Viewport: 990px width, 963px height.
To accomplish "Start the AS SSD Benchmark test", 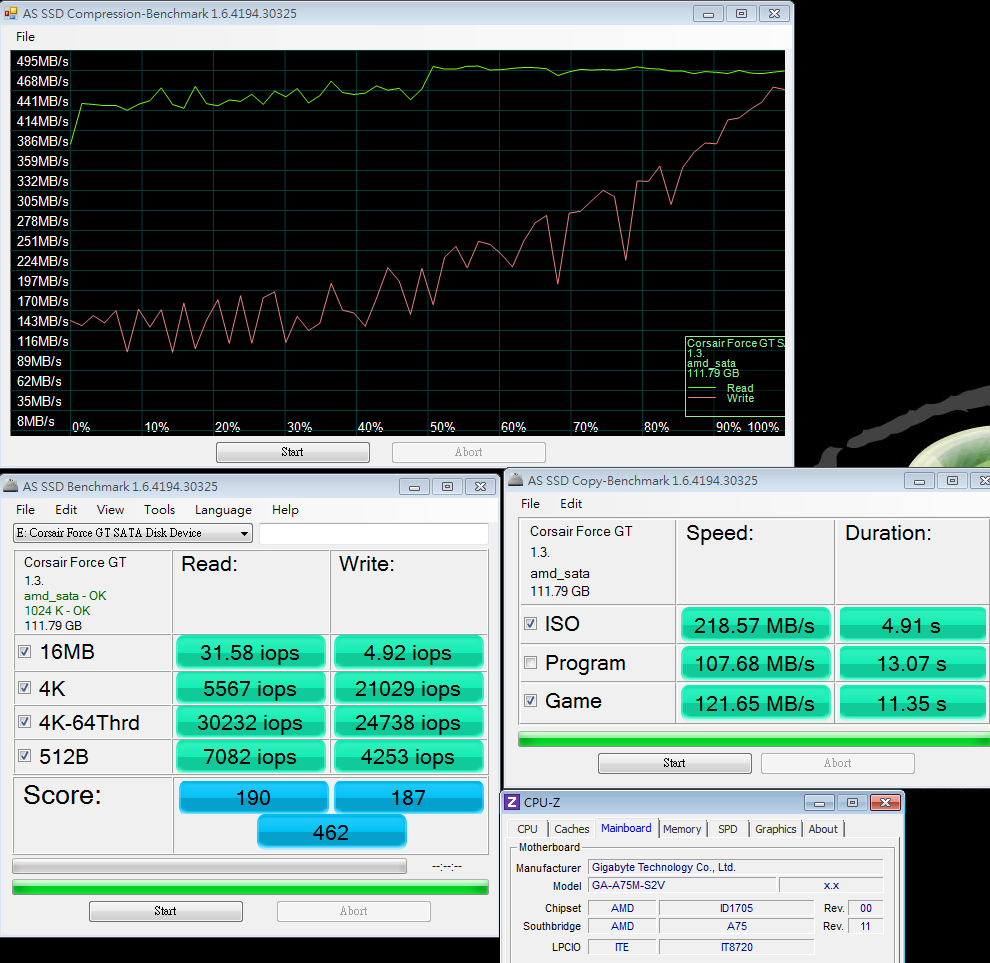I will point(165,911).
